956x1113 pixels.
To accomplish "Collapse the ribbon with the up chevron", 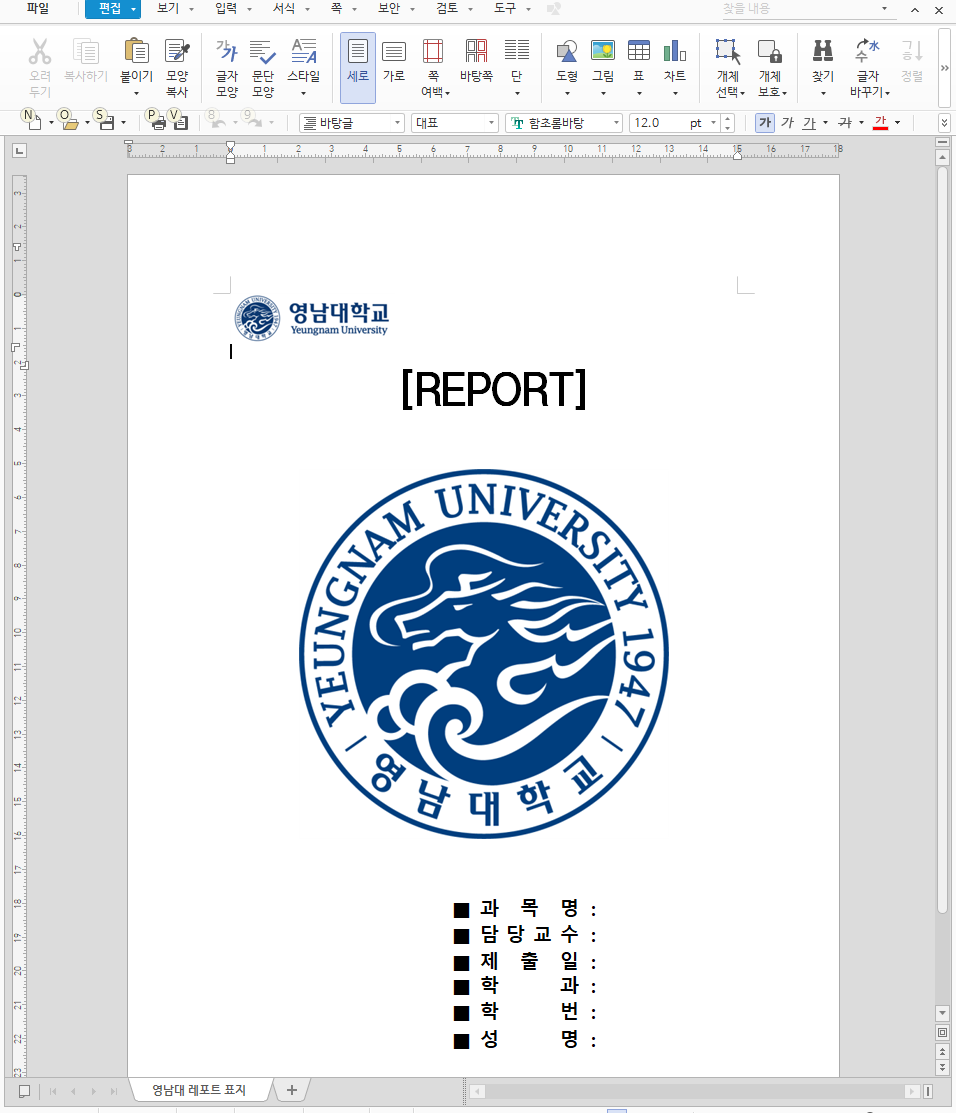I will 915,10.
